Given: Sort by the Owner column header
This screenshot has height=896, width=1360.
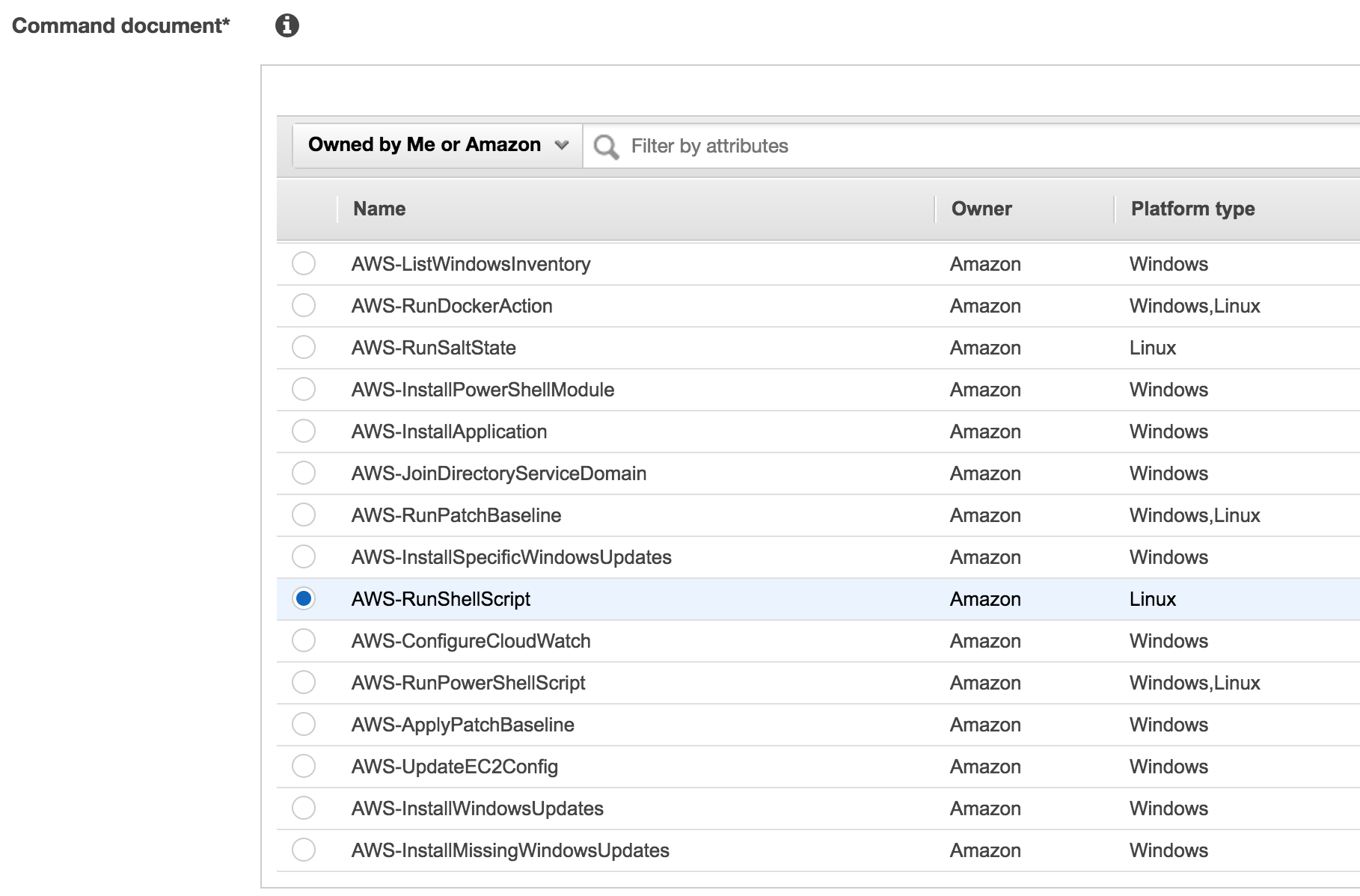Looking at the screenshot, I should pyautogui.click(x=981, y=209).
